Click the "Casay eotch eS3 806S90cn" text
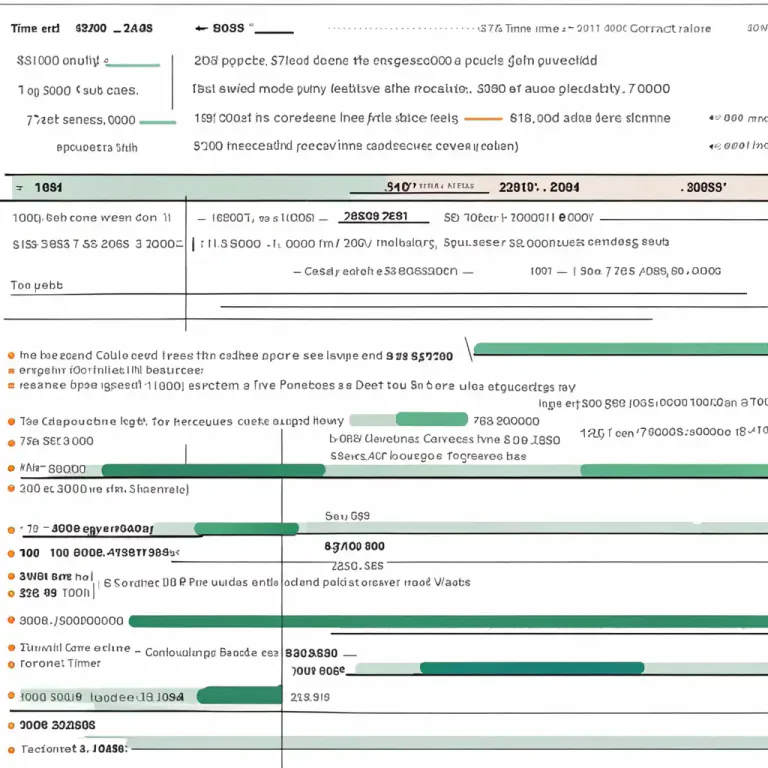The height and width of the screenshot is (768, 768). coord(381,271)
